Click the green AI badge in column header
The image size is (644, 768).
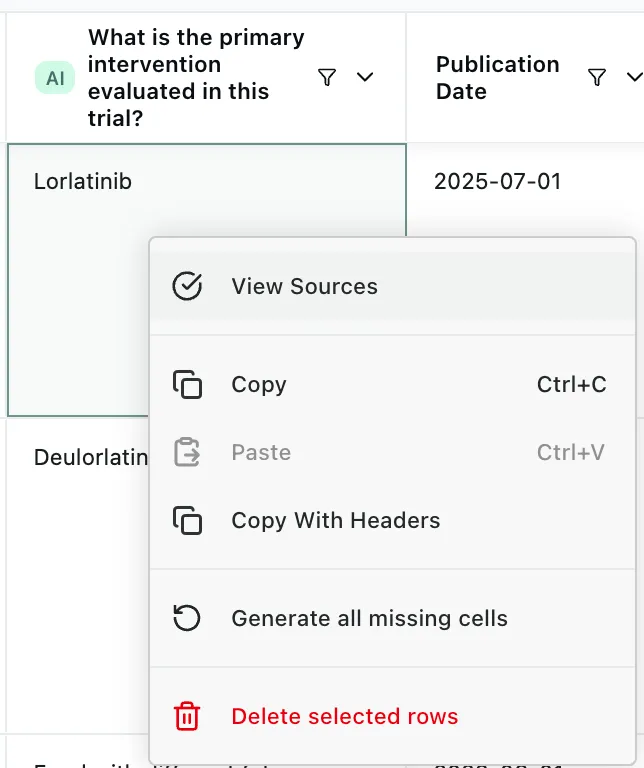tap(55, 78)
